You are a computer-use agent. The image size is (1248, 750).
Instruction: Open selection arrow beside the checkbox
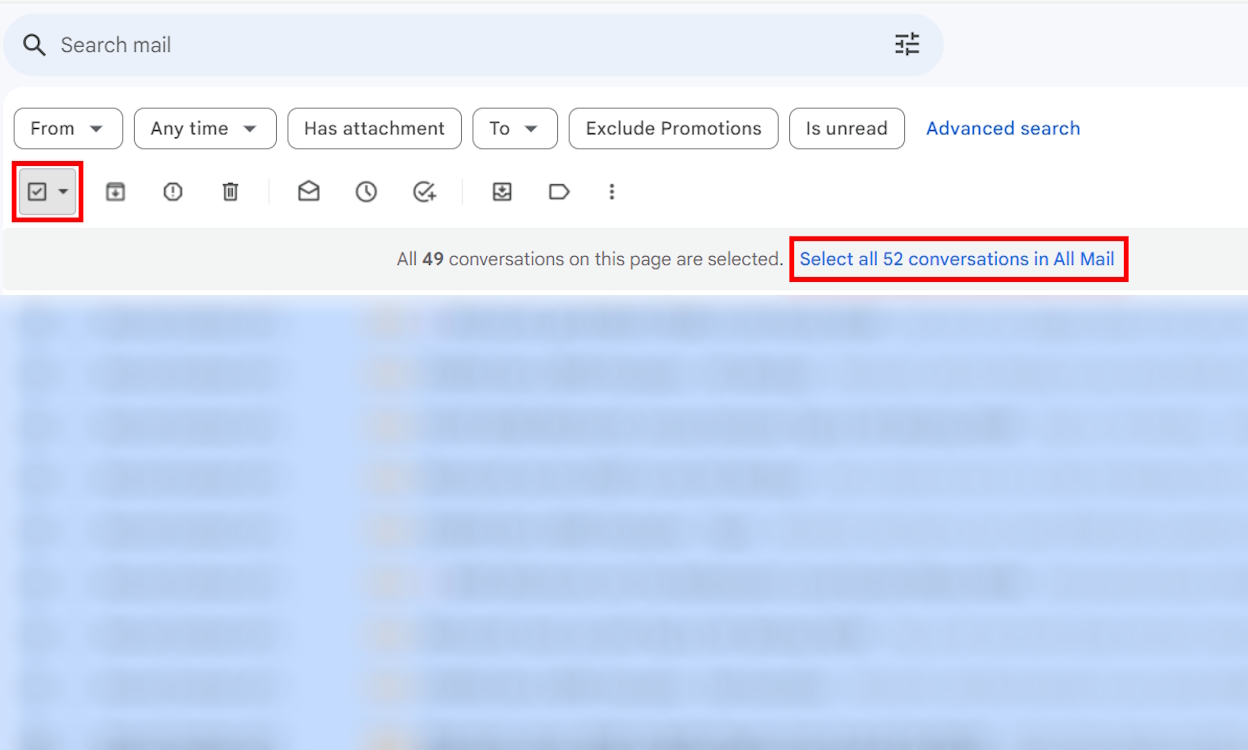pyautogui.click(x=64, y=192)
